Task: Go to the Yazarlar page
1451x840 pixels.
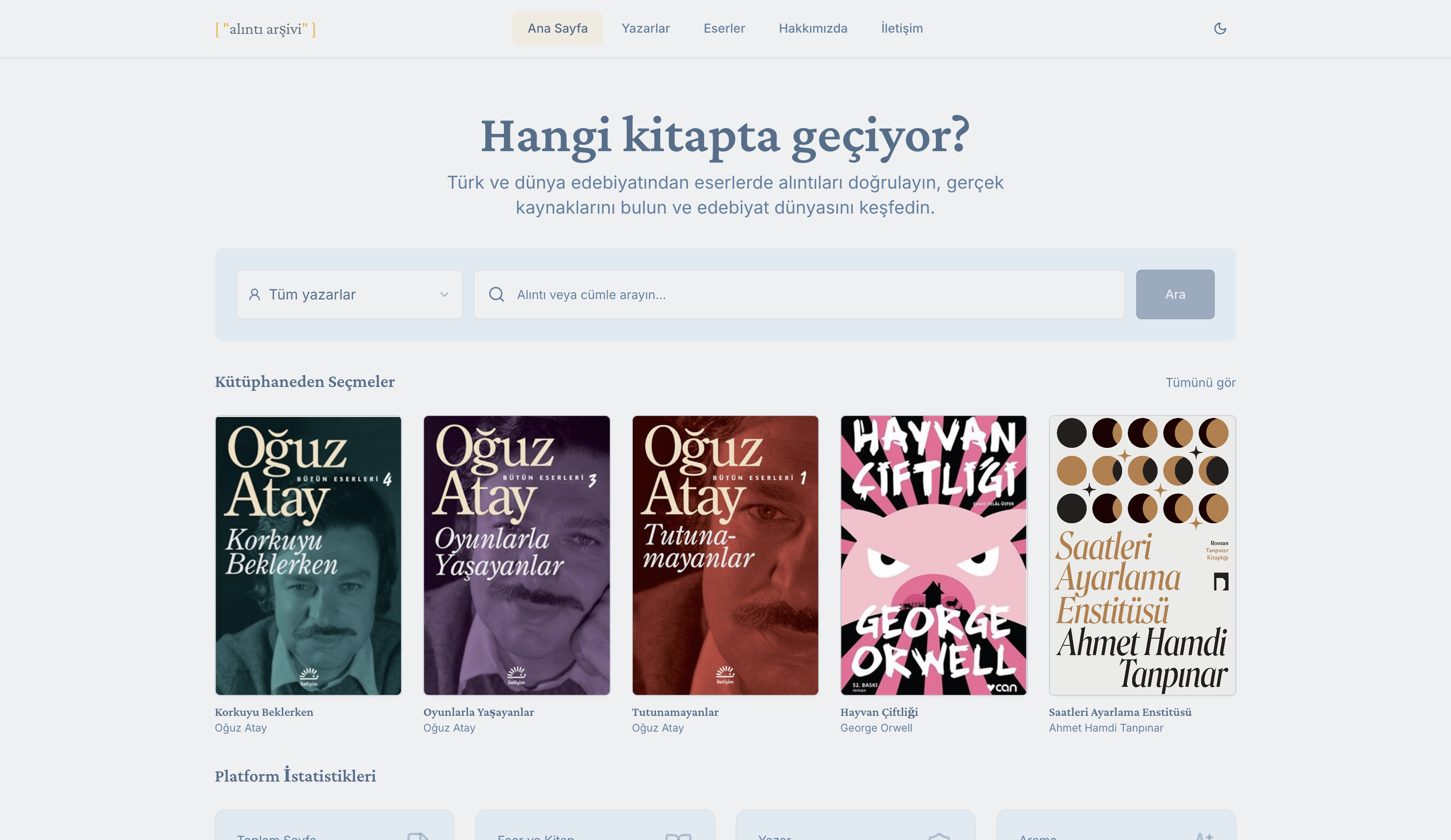Action: point(645,28)
